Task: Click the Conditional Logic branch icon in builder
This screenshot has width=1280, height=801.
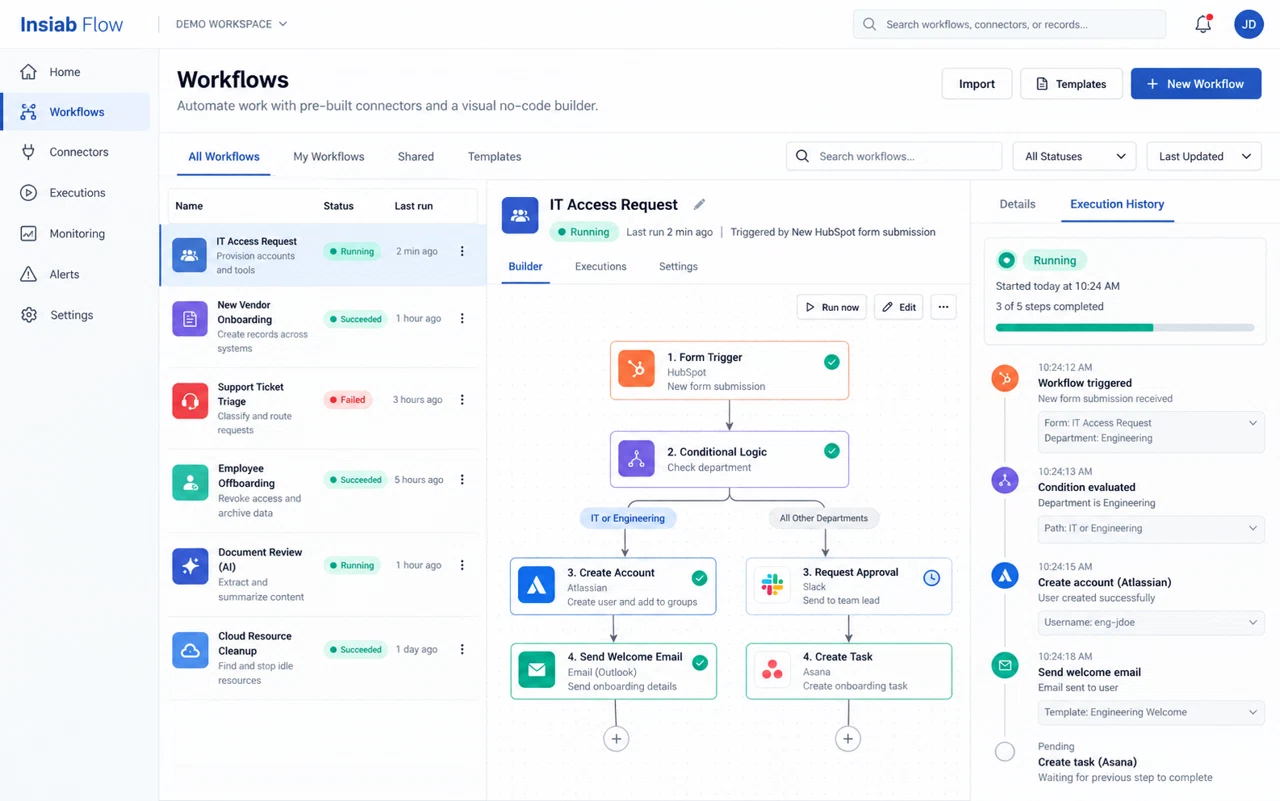Action: pyautogui.click(x=636, y=458)
